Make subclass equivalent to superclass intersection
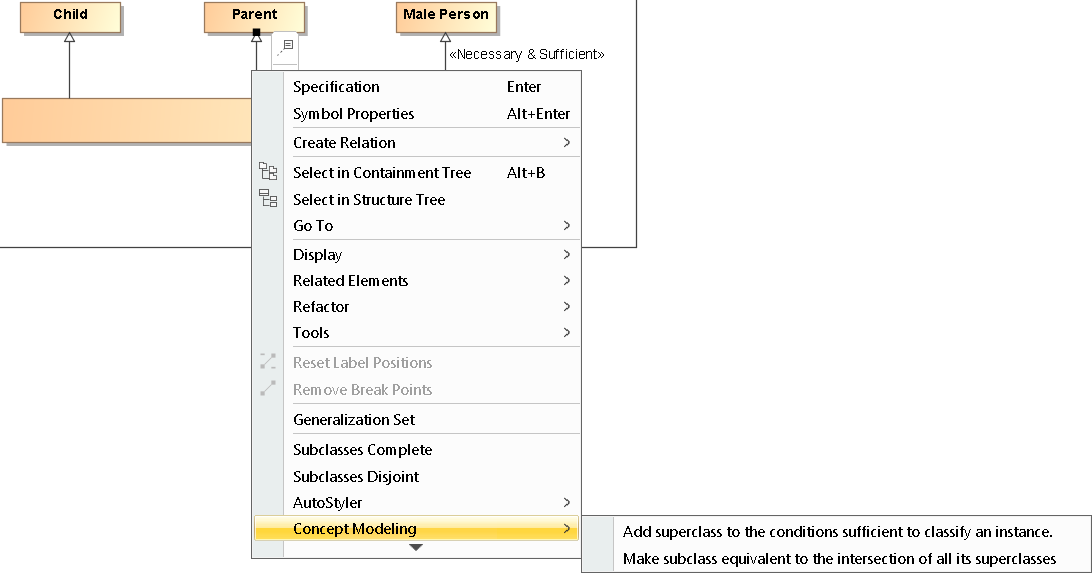The image size is (1092, 574). pos(839,559)
